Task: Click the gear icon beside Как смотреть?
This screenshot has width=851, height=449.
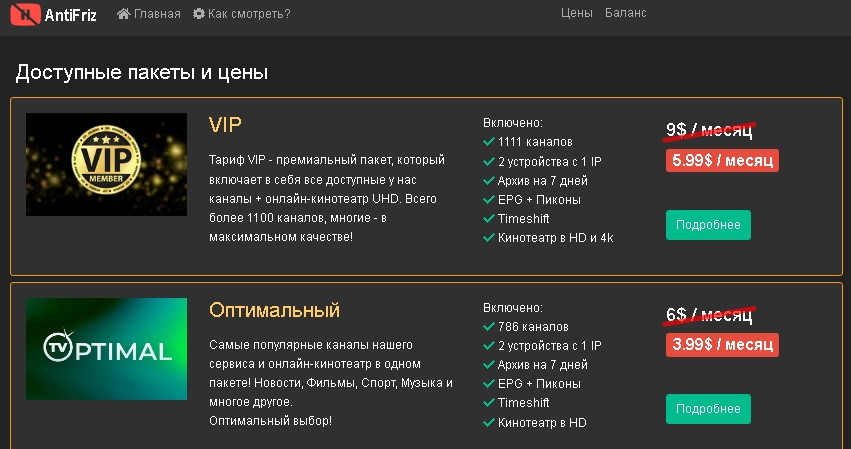Action: [x=199, y=14]
